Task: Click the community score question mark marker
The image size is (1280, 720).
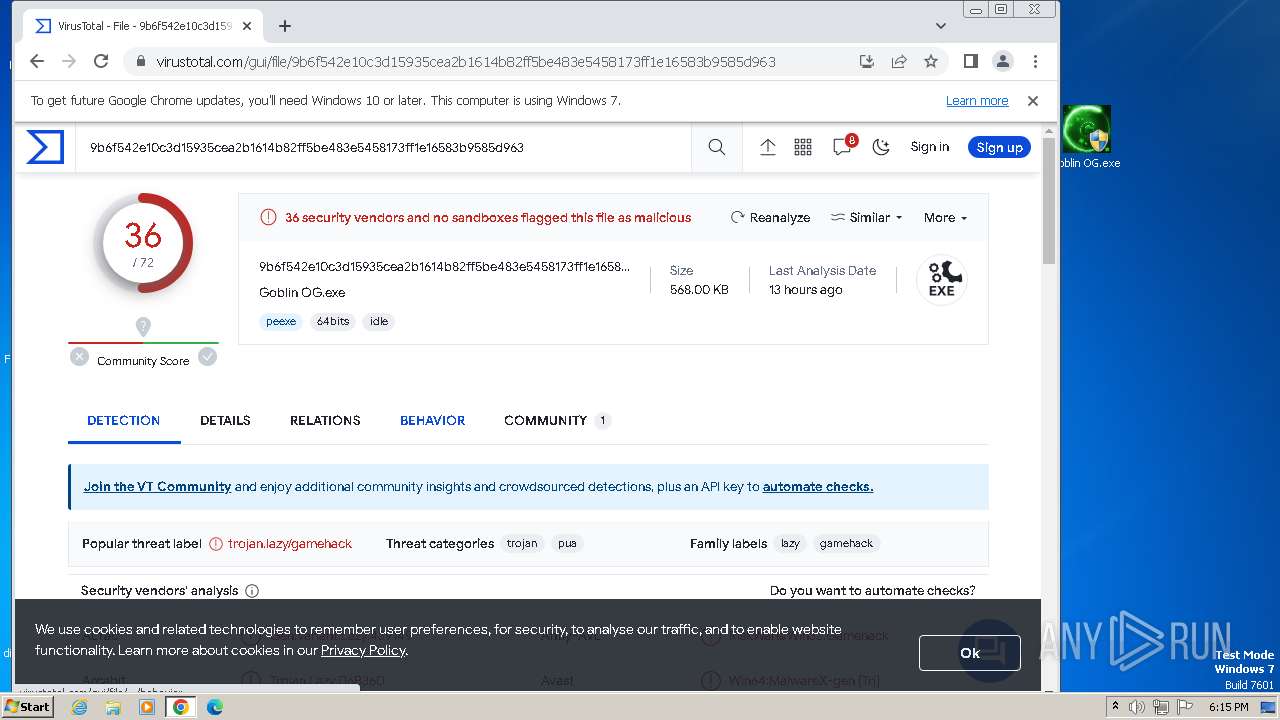Action: 143,327
